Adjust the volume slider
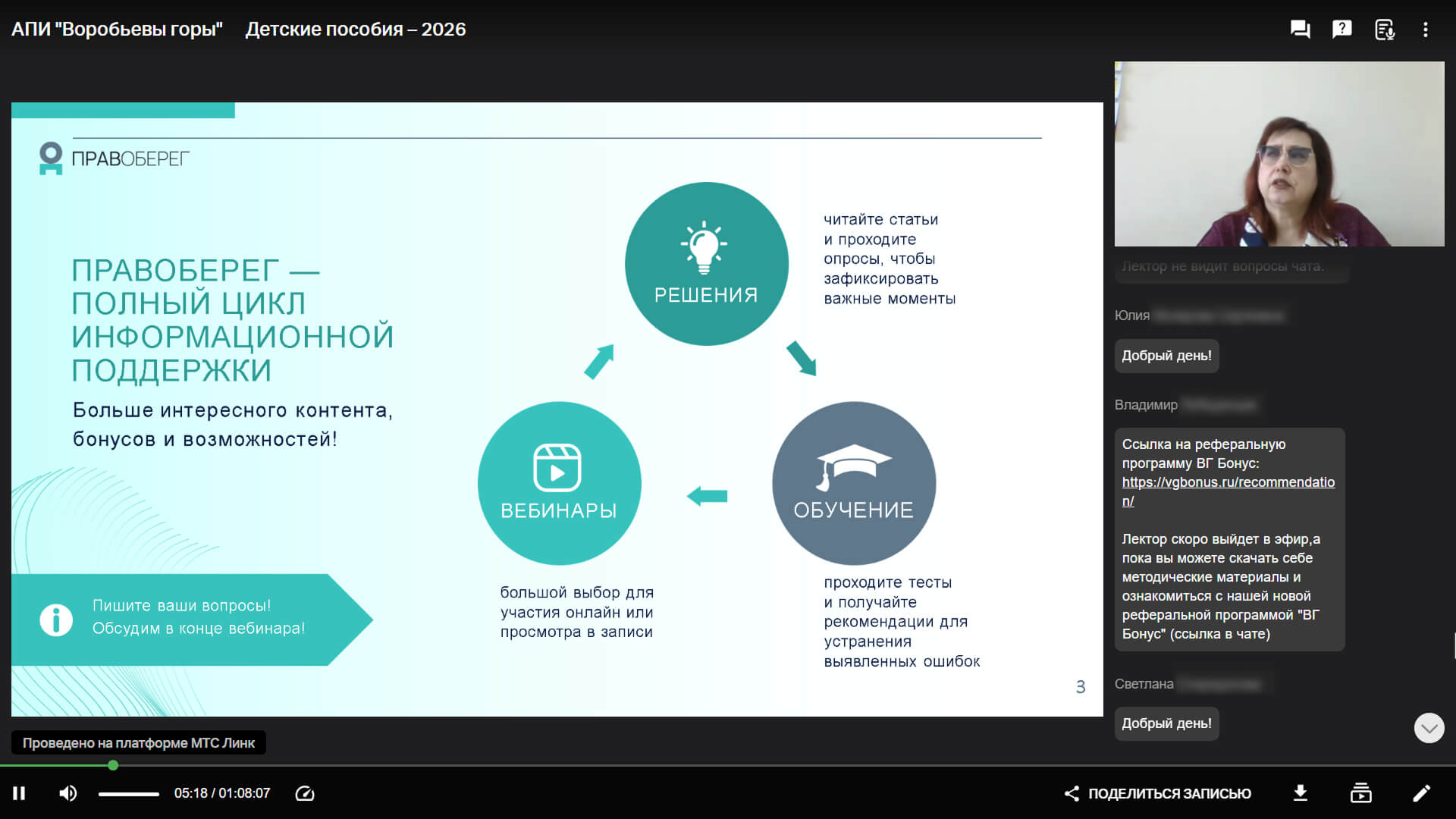 pos(129,794)
